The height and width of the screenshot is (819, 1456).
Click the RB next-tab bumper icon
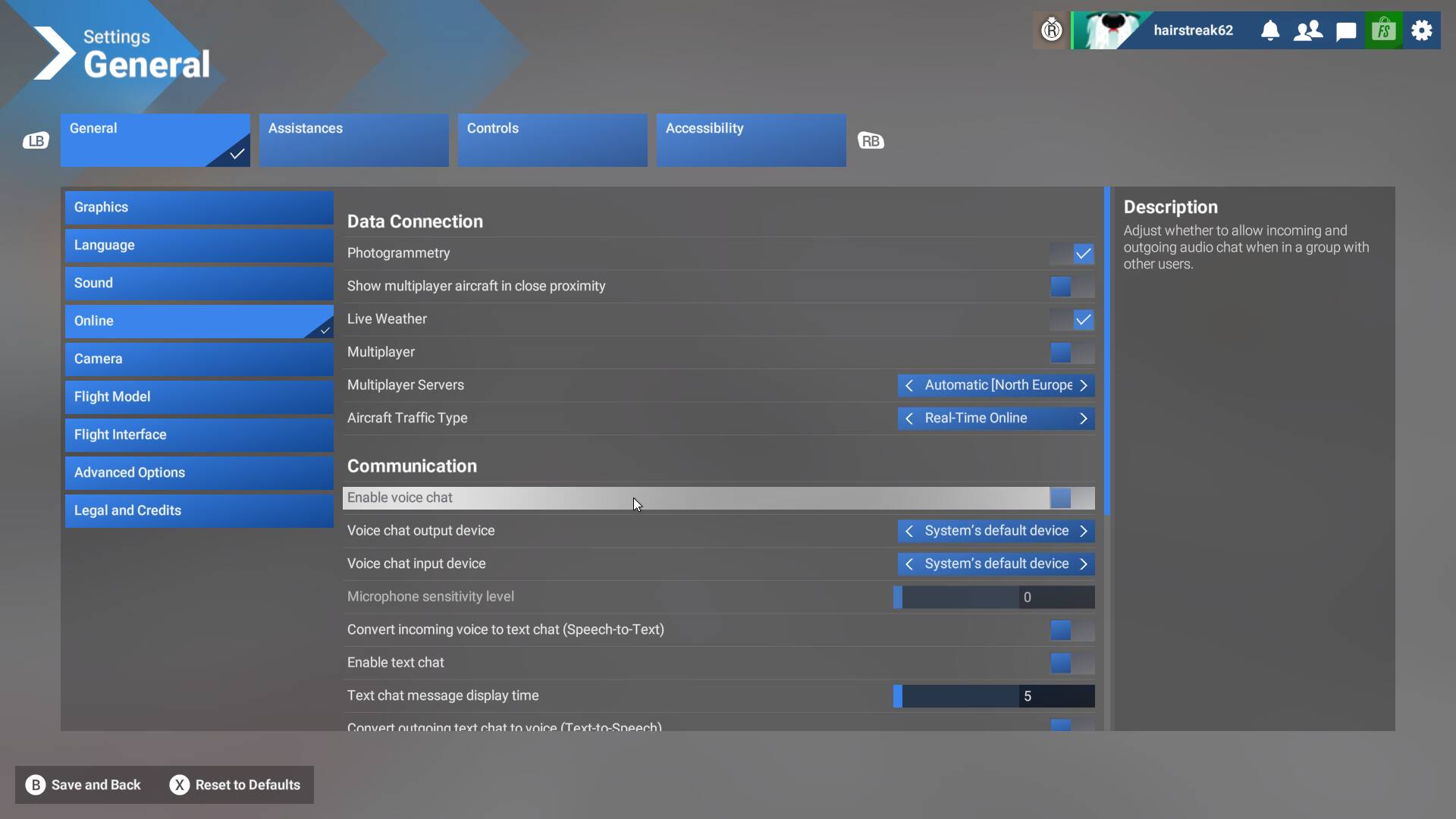871,141
